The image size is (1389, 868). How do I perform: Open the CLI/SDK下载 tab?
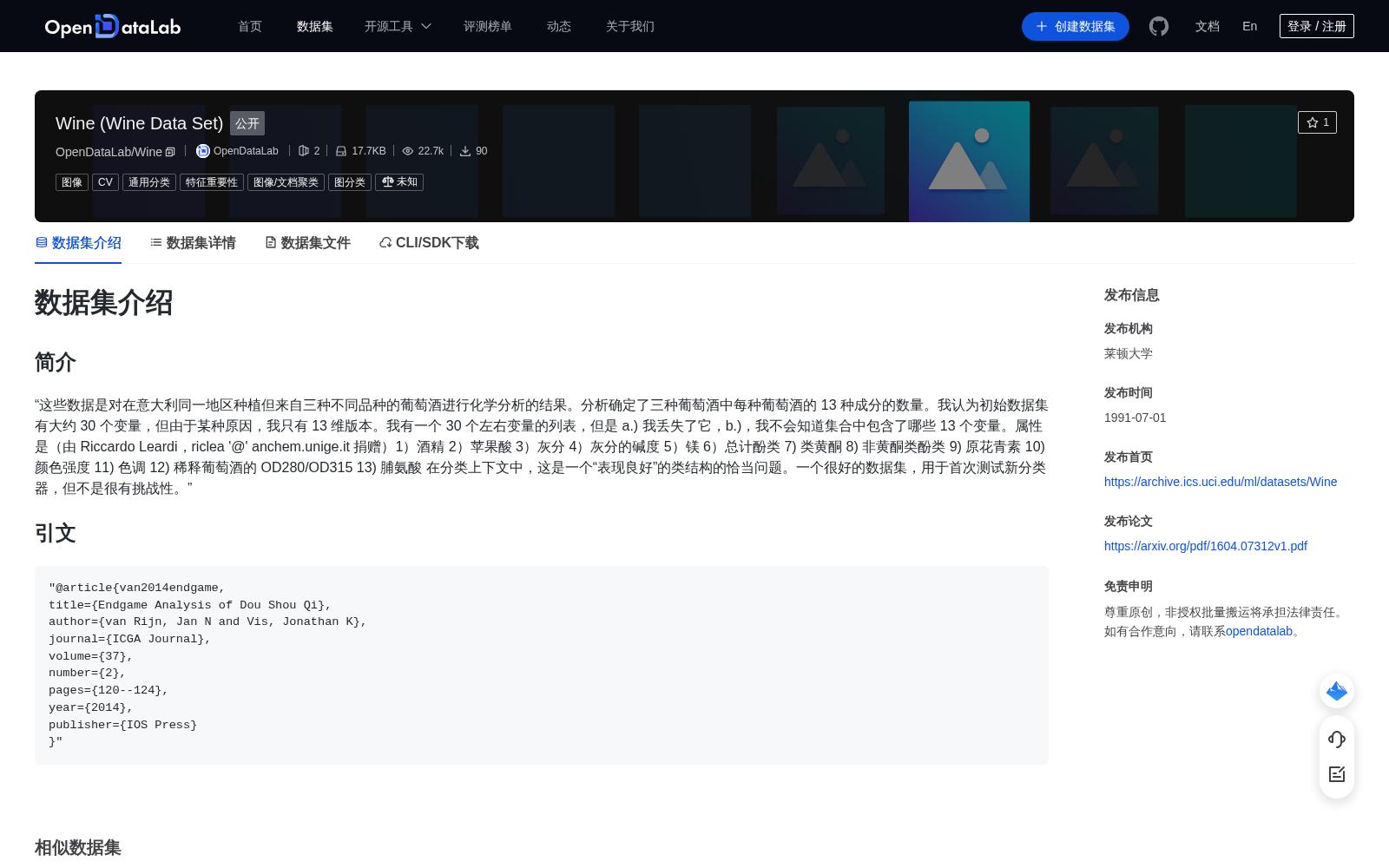click(429, 243)
